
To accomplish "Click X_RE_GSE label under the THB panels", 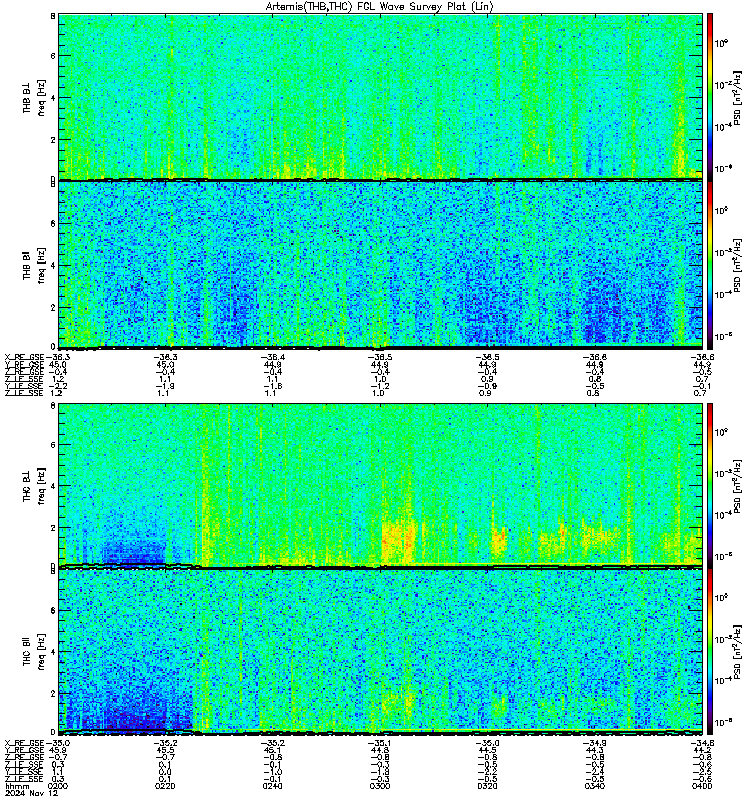I will click(x=24, y=357).
